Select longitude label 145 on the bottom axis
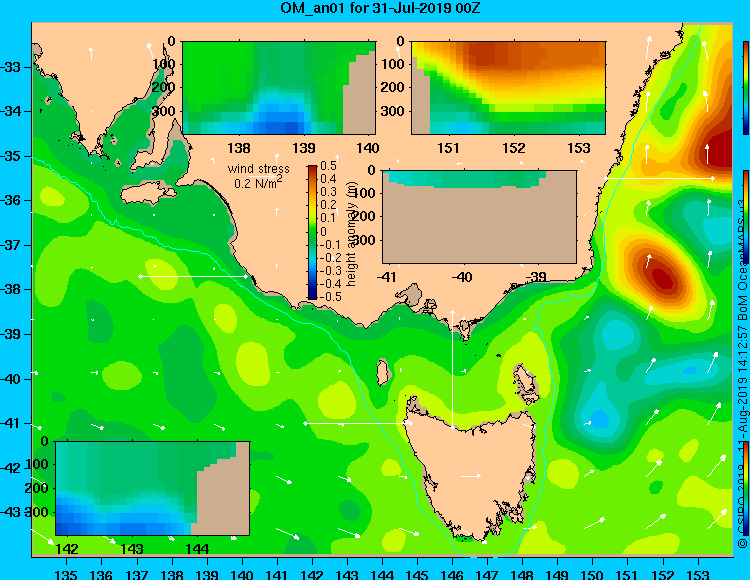Viewport: 750px width, 580px height. (x=417, y=574)
